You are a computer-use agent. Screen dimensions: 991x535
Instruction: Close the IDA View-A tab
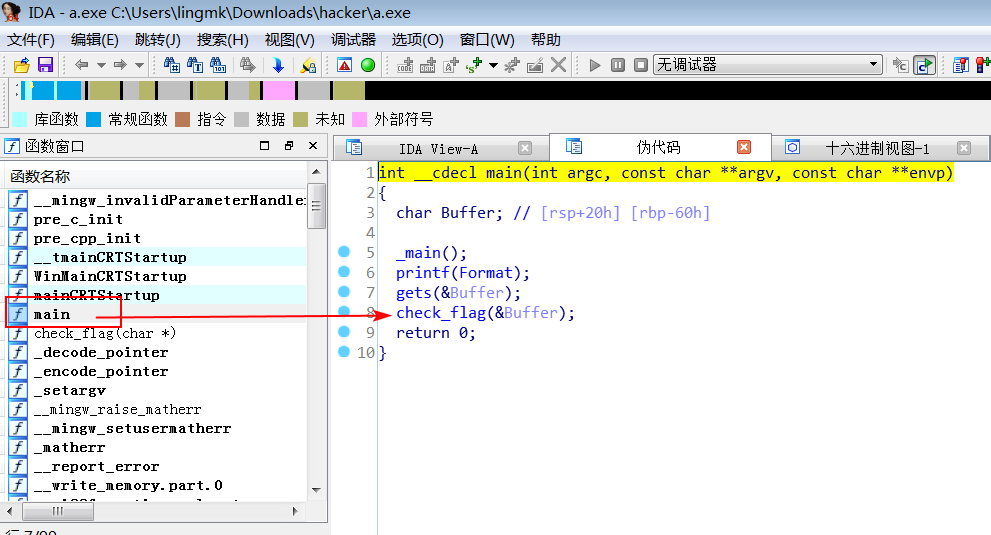[525, 148]
